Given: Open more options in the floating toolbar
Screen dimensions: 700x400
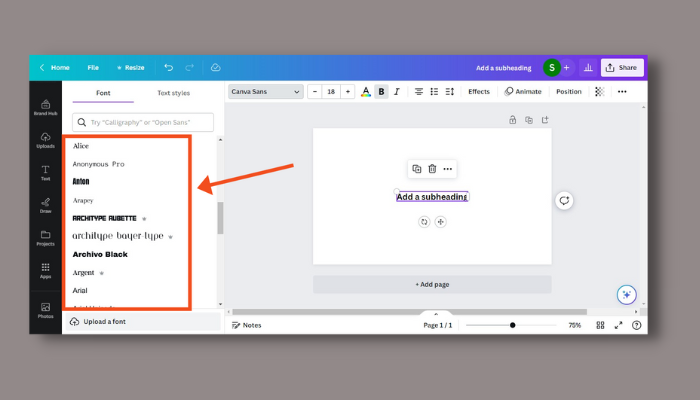Looking at the screenshot, I should 448,169.
